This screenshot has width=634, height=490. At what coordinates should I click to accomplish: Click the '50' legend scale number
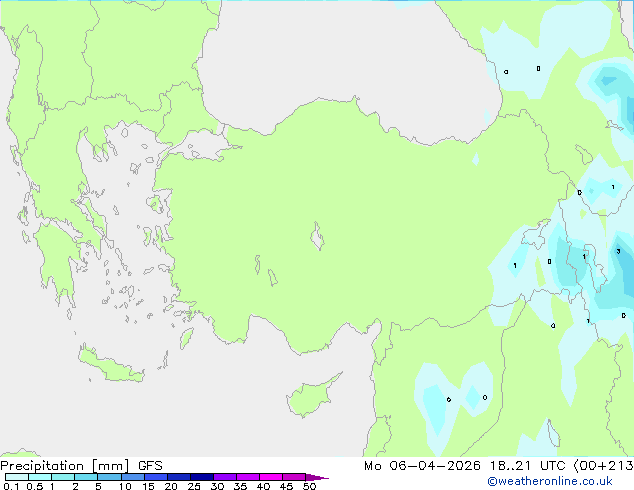(310, 486)
